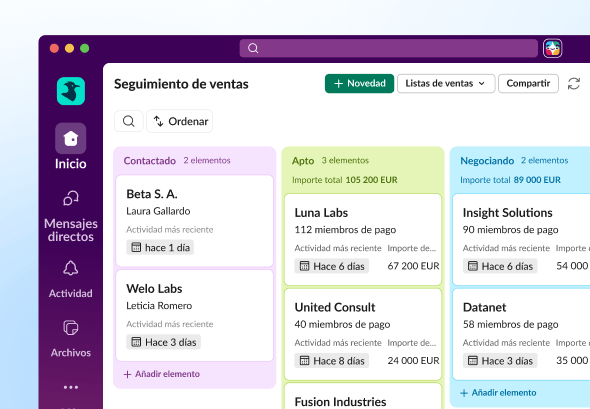The height and width of the screenshot is (409, 590).
Task: Open the Datanet card
Action: 521,334
